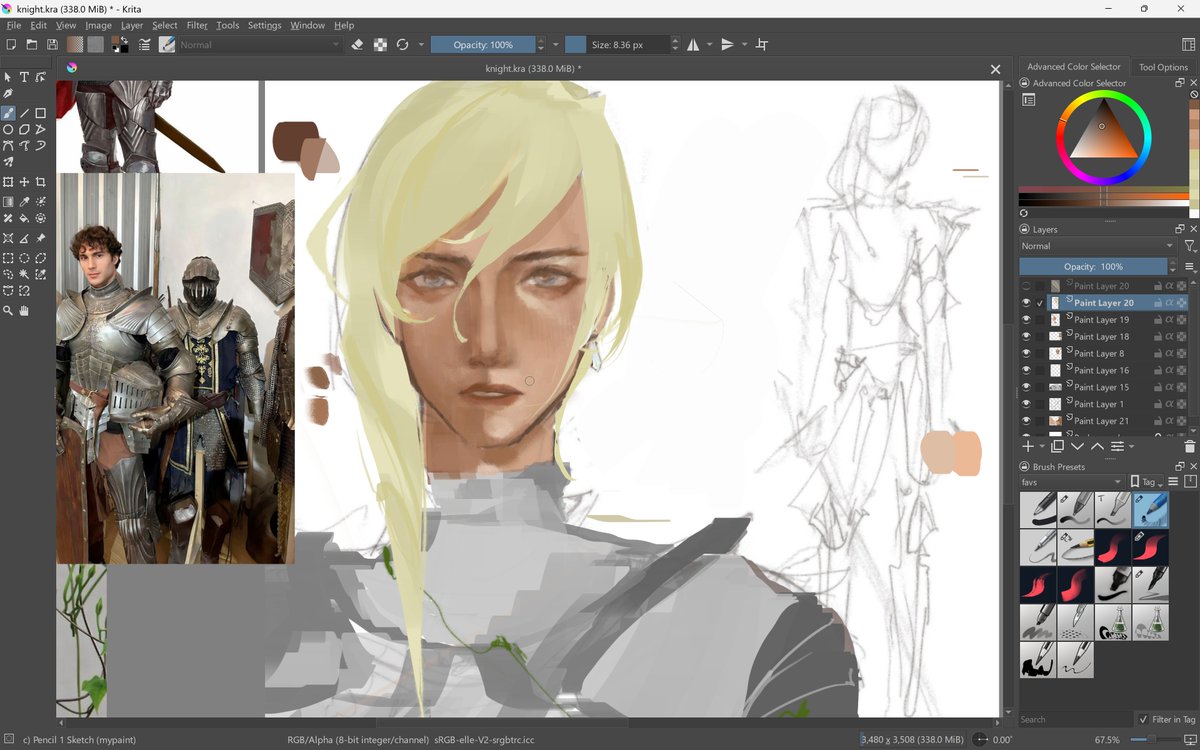This screenshot has width=1200, height=750.
Task: Move layer up with arrow button
Action: (x=1097, y=446)
